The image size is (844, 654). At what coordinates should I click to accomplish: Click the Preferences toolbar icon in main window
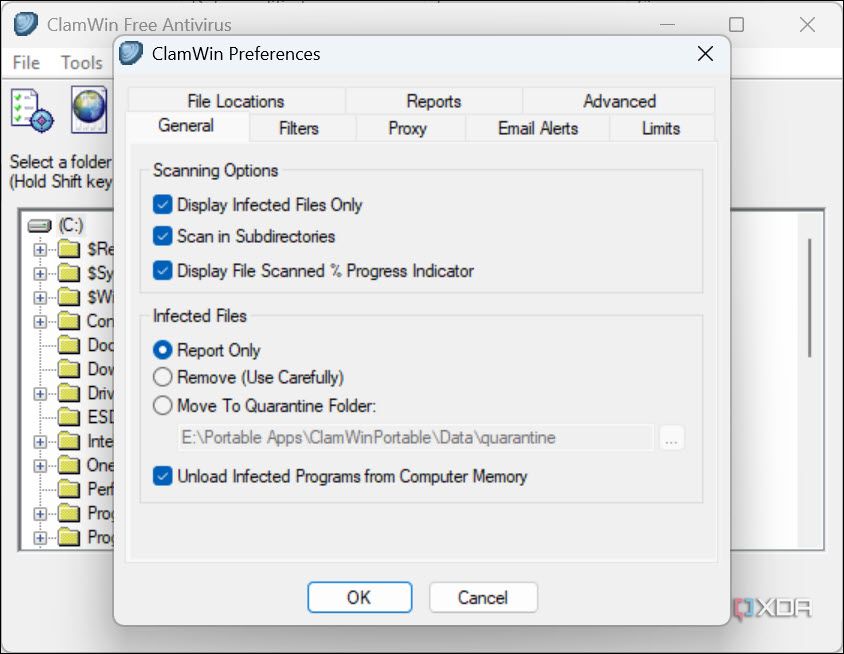click(x=32, y=110)
